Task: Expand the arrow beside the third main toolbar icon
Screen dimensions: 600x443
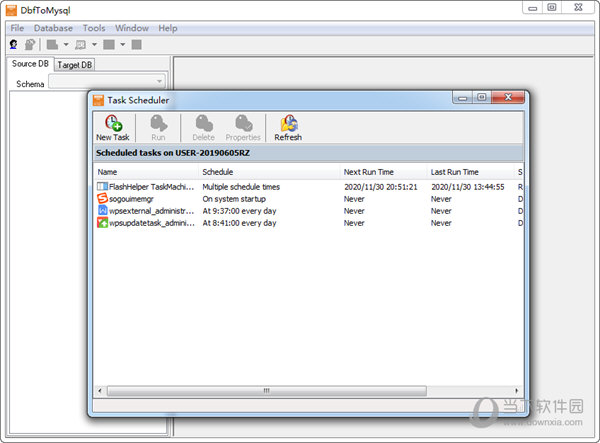Action: 66,45
